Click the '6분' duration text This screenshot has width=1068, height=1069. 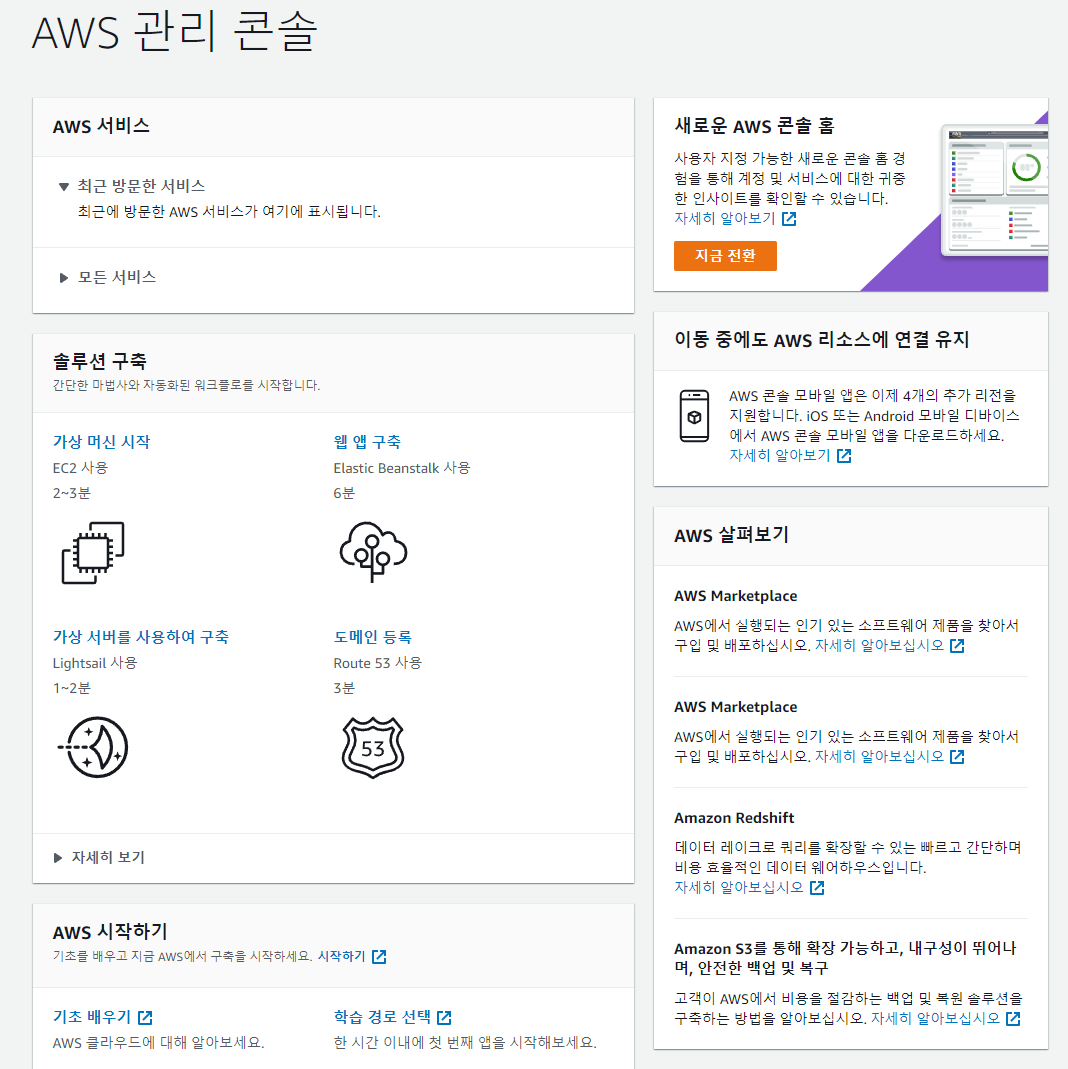point(344,493)
